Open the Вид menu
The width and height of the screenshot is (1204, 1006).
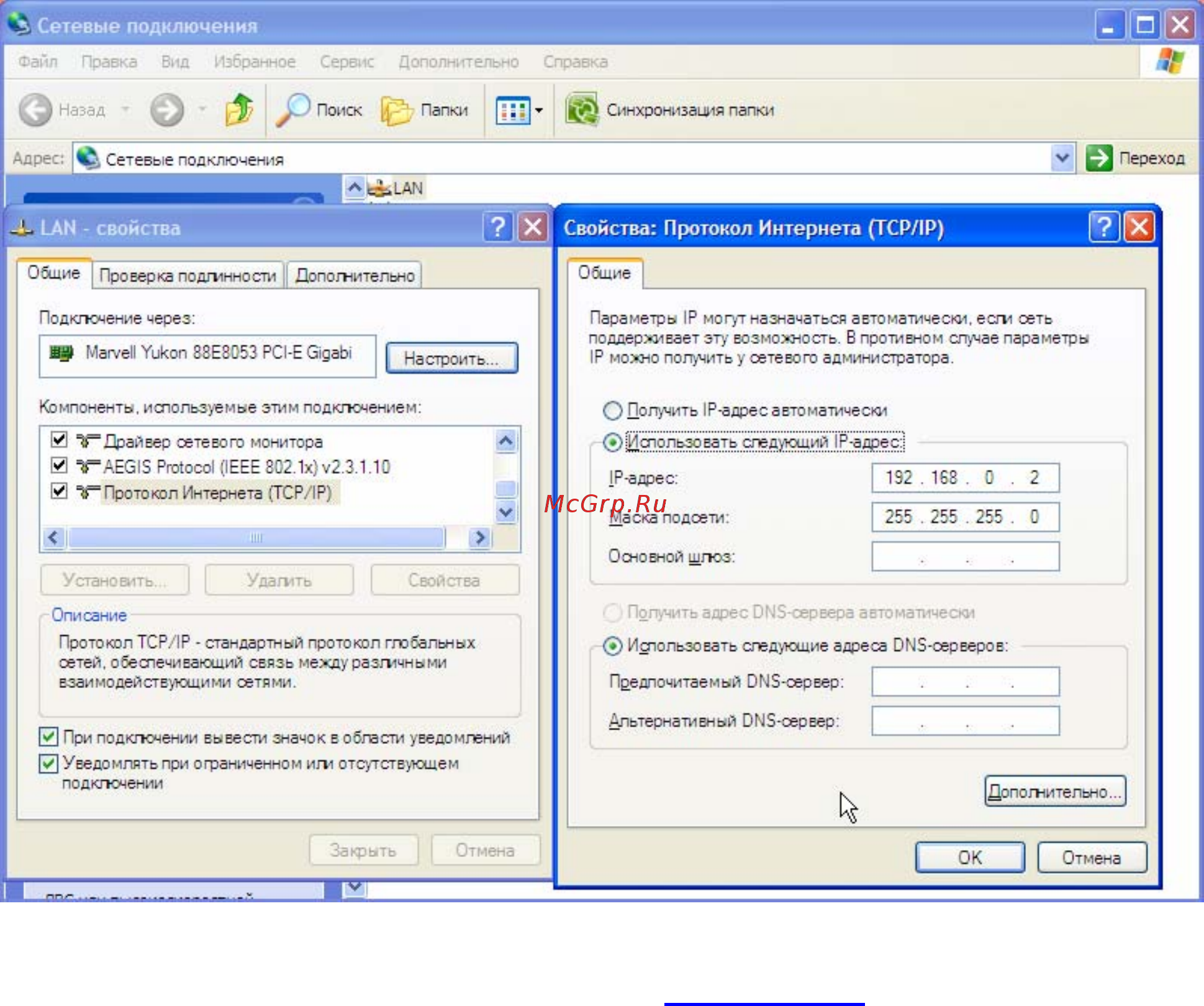click(x=175, y=61)
